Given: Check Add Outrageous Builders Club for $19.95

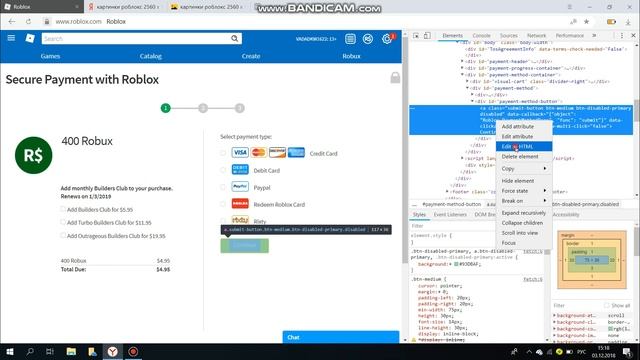Looking at the screenshot, I should tap(63, 235).
